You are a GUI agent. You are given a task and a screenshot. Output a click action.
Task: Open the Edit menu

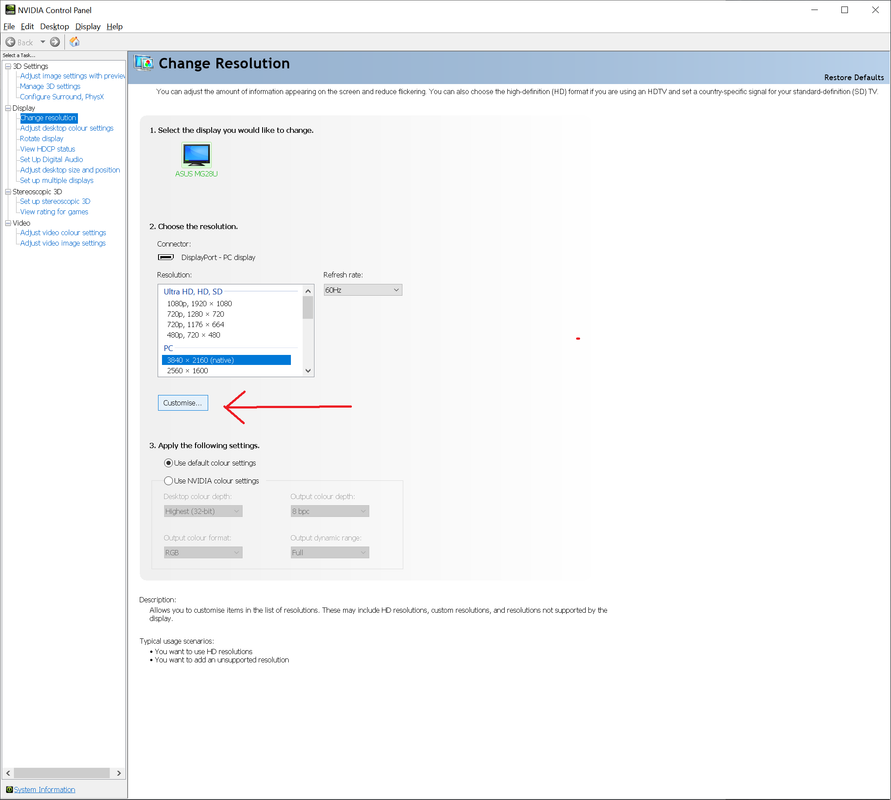pyautogui.click(x=27, y=26)
